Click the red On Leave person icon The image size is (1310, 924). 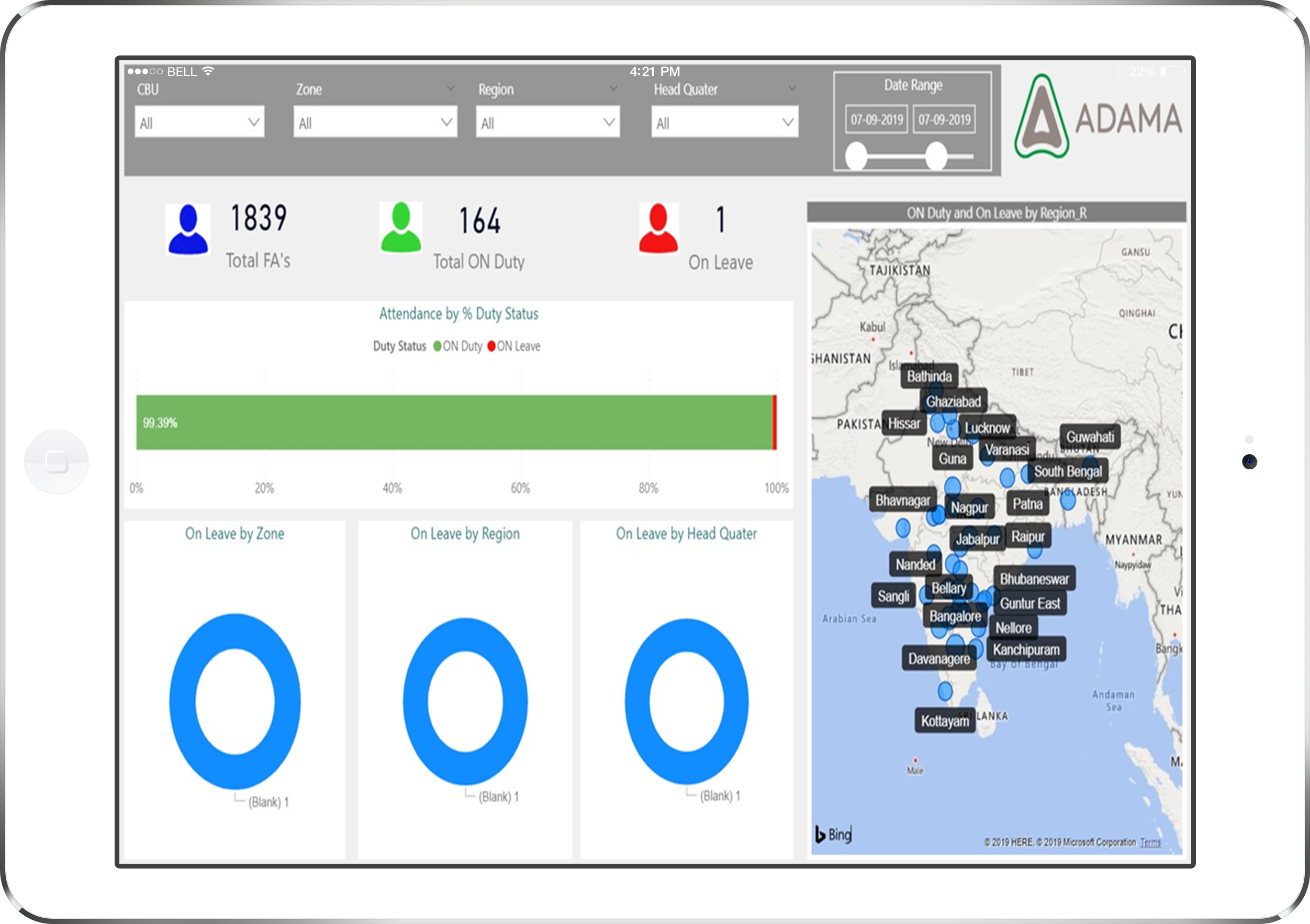coord(658,228)
